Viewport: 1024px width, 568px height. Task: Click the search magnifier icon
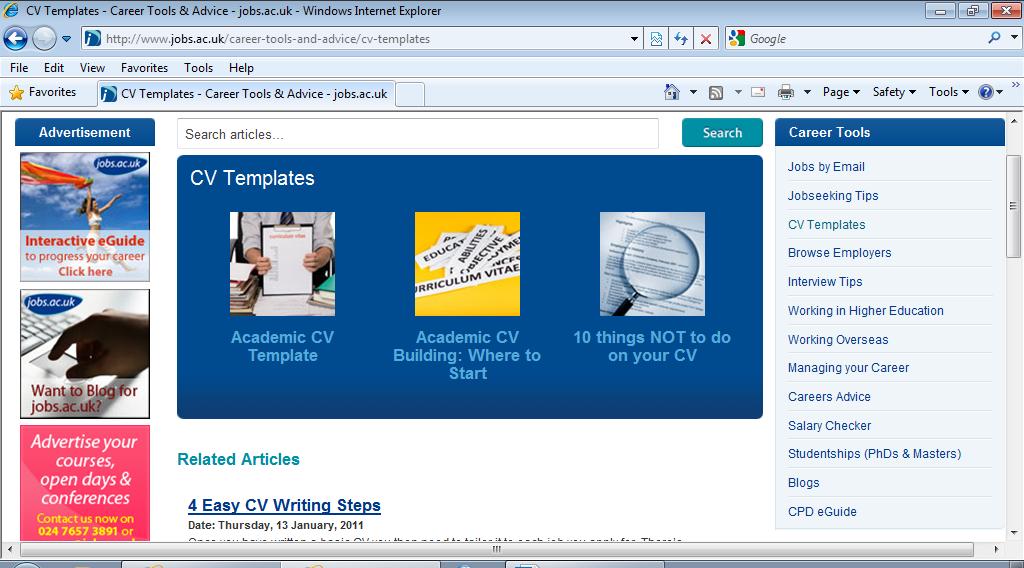click(x=994, y=39)
